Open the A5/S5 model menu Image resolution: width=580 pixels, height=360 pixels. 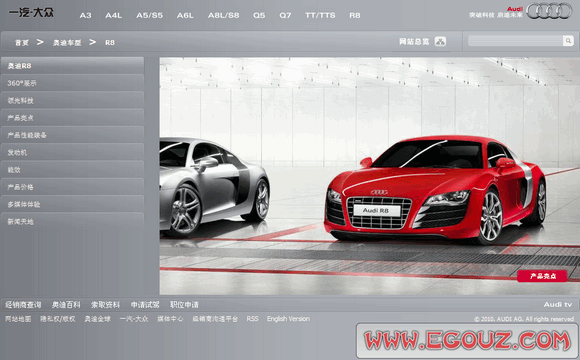[149, 16]
